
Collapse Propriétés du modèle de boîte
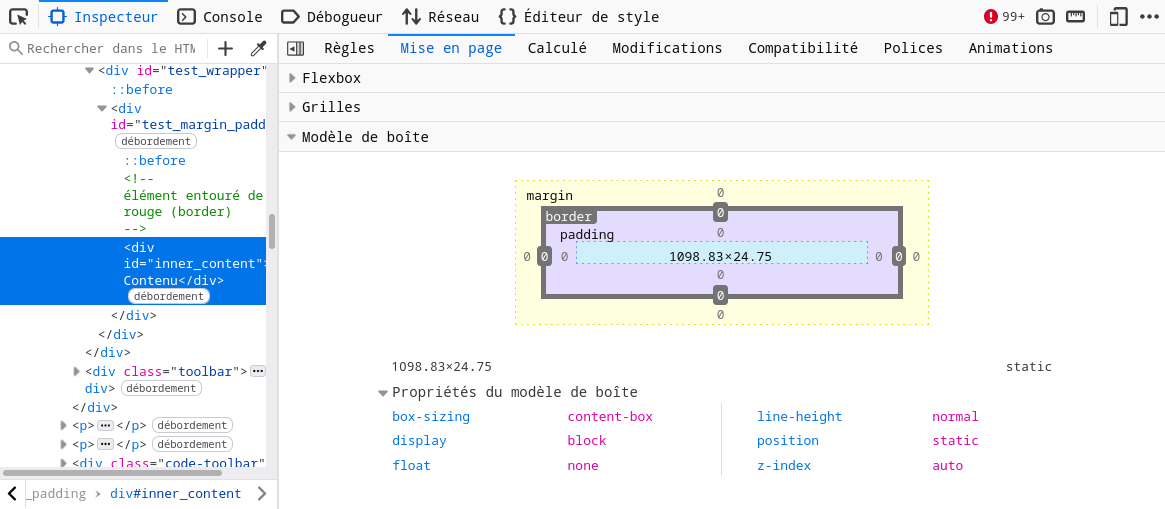point(383,393)
